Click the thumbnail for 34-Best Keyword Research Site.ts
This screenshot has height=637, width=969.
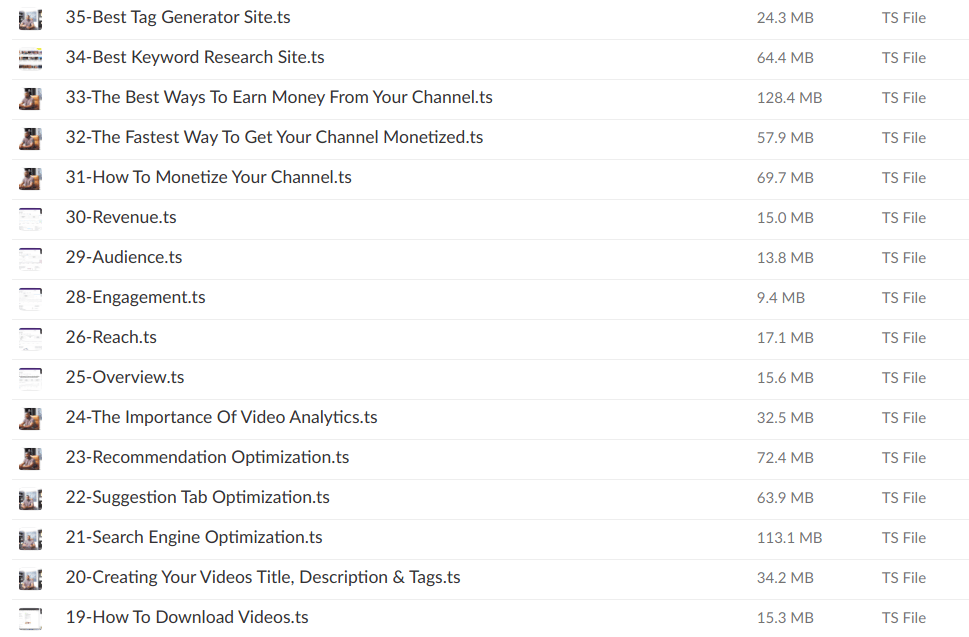click(30, 58)
